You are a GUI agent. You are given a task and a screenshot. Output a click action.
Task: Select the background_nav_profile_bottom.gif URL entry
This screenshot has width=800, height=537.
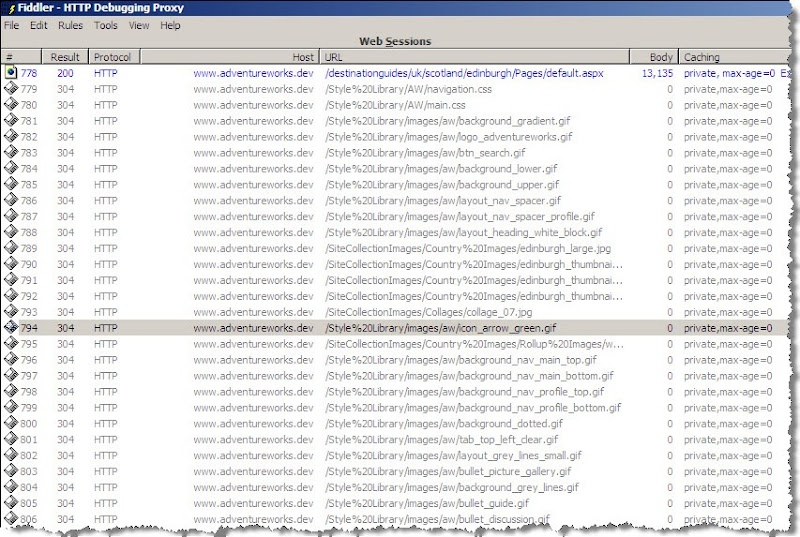coord(473,407)
